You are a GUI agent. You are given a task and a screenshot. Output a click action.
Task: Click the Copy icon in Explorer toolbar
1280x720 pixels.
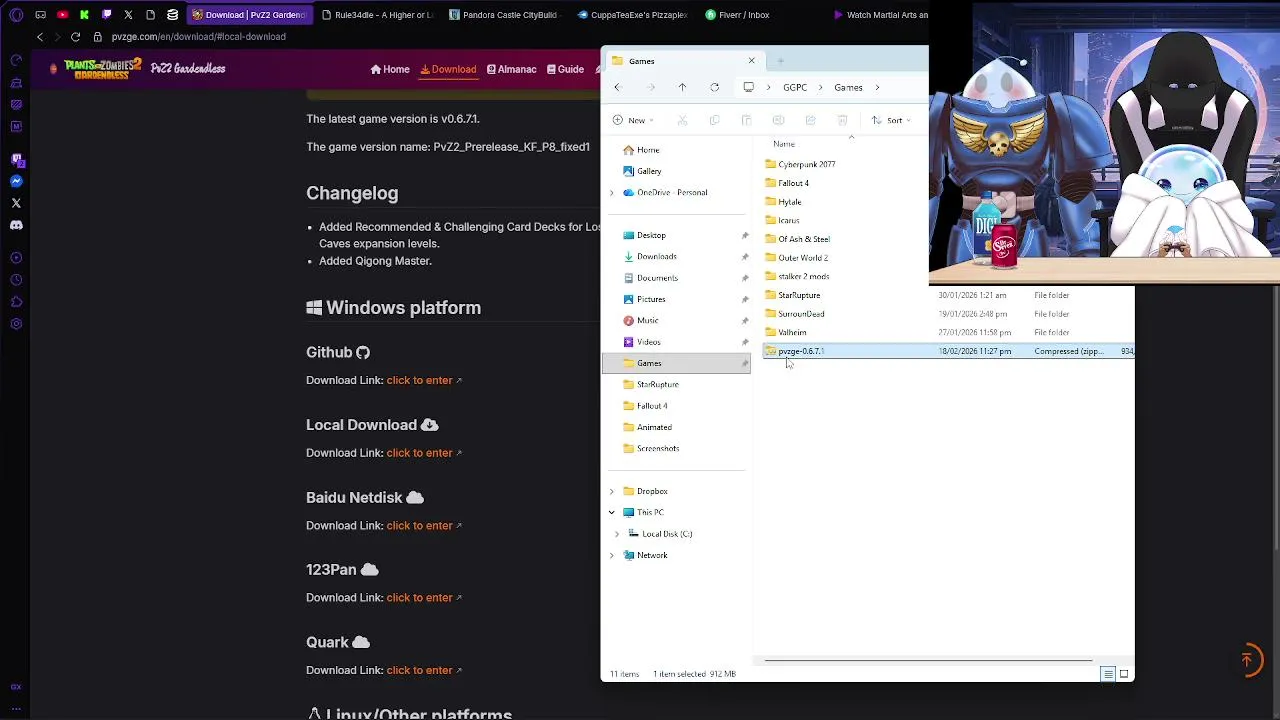click(714, 120)
